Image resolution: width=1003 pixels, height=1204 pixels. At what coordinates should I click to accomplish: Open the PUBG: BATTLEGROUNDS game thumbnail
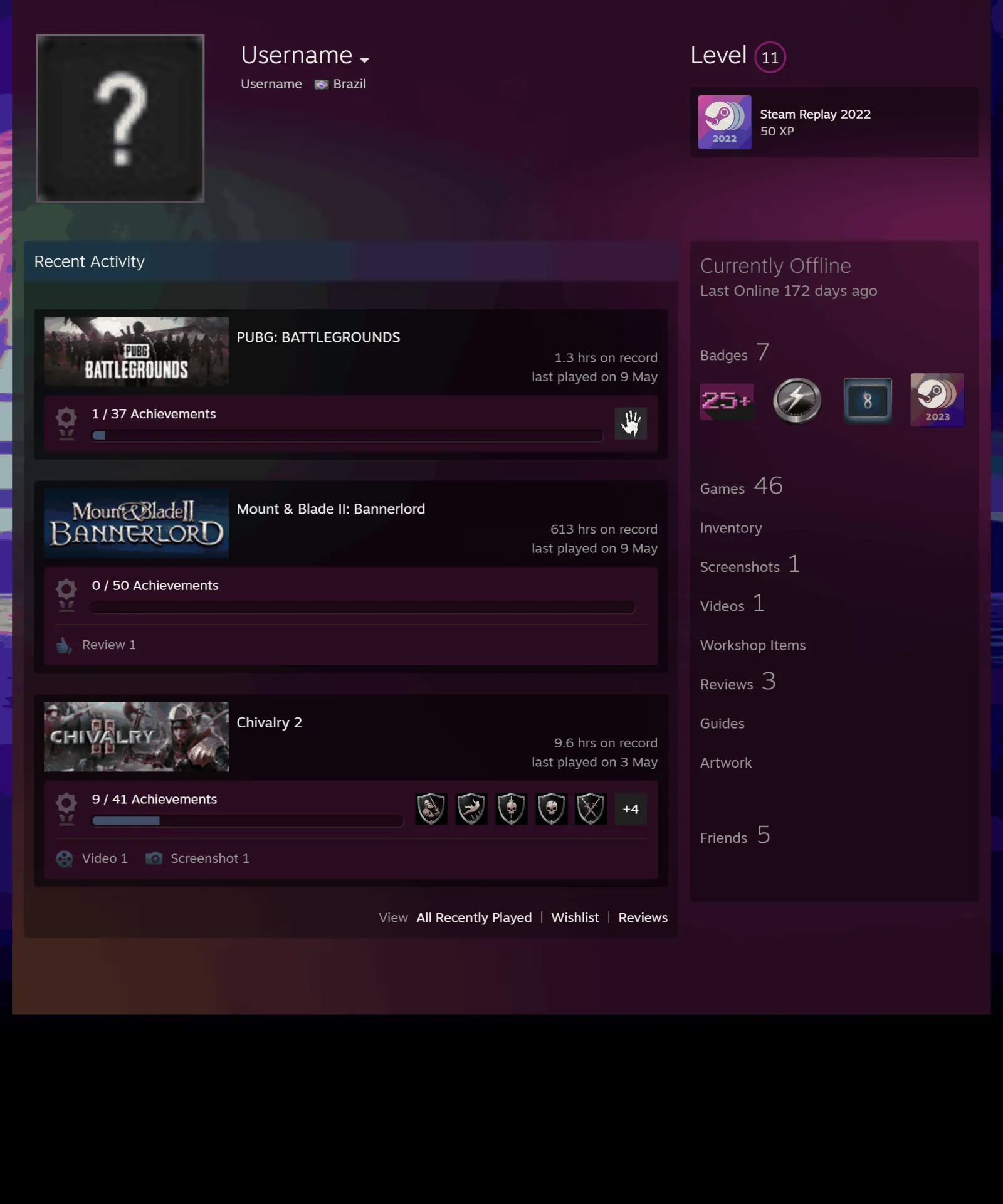(136, 351)
